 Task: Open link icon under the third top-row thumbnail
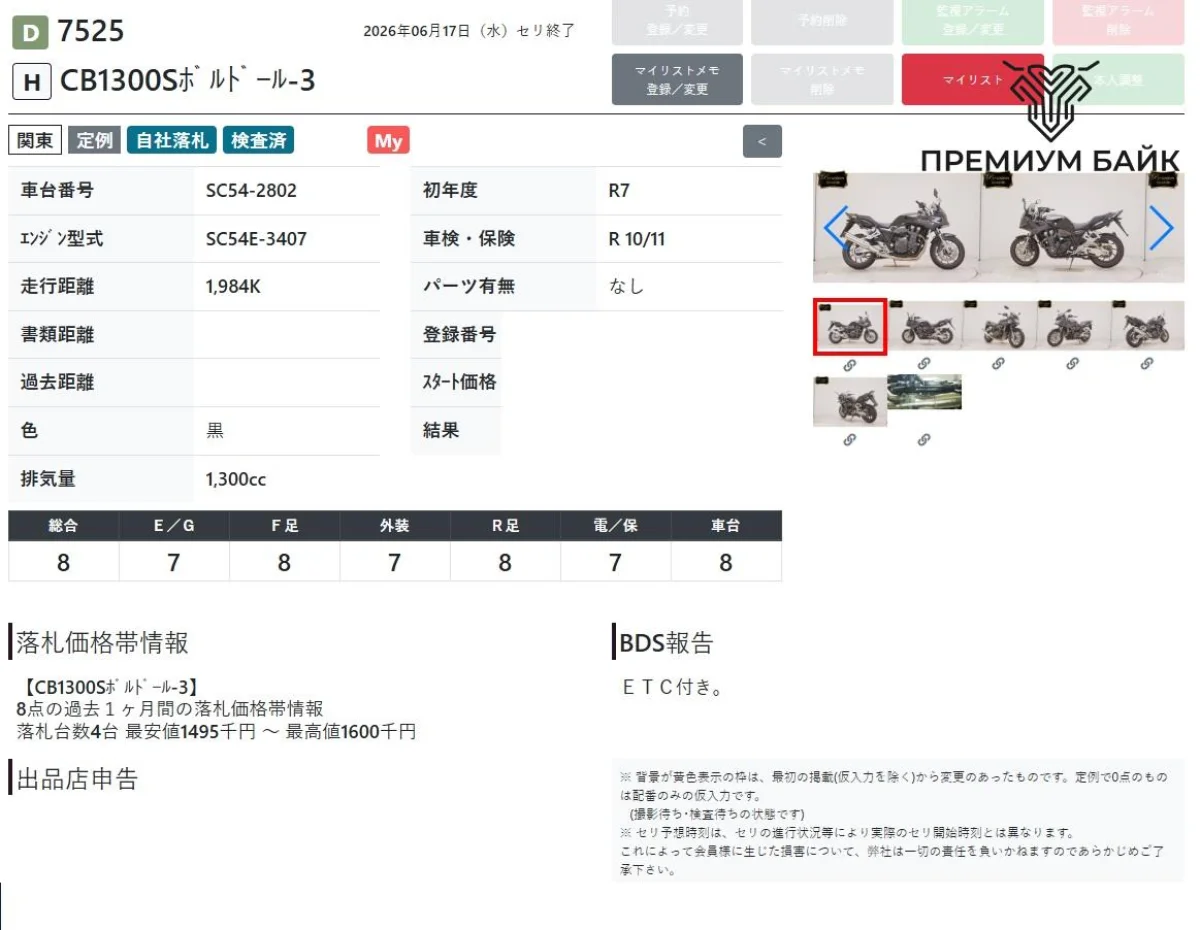[998, 364]
